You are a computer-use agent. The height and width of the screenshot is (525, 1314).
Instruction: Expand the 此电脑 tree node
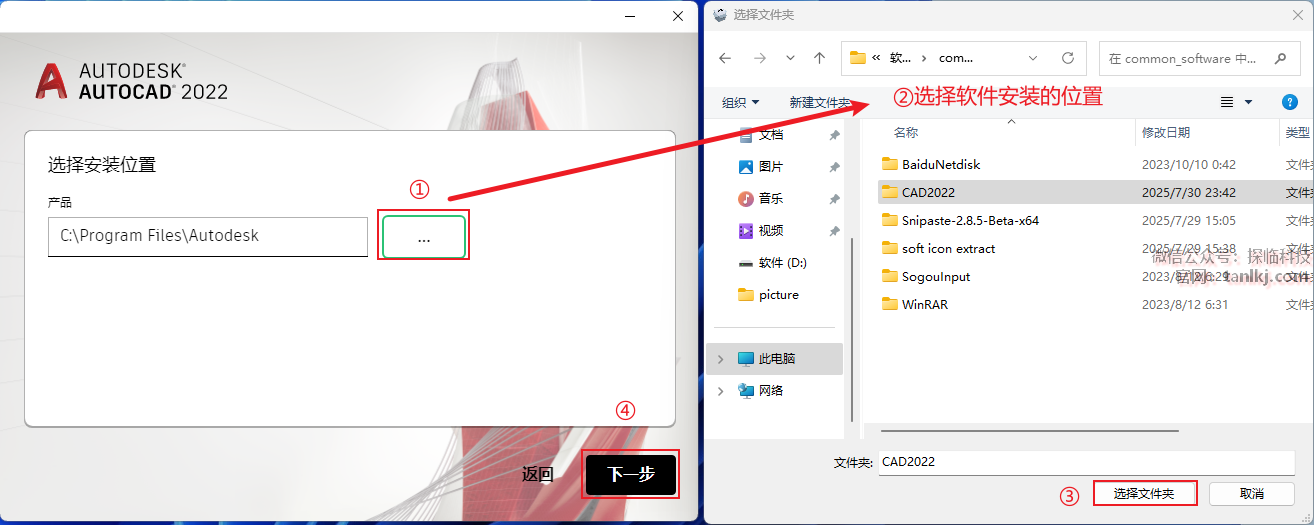(x=721, y=358)
